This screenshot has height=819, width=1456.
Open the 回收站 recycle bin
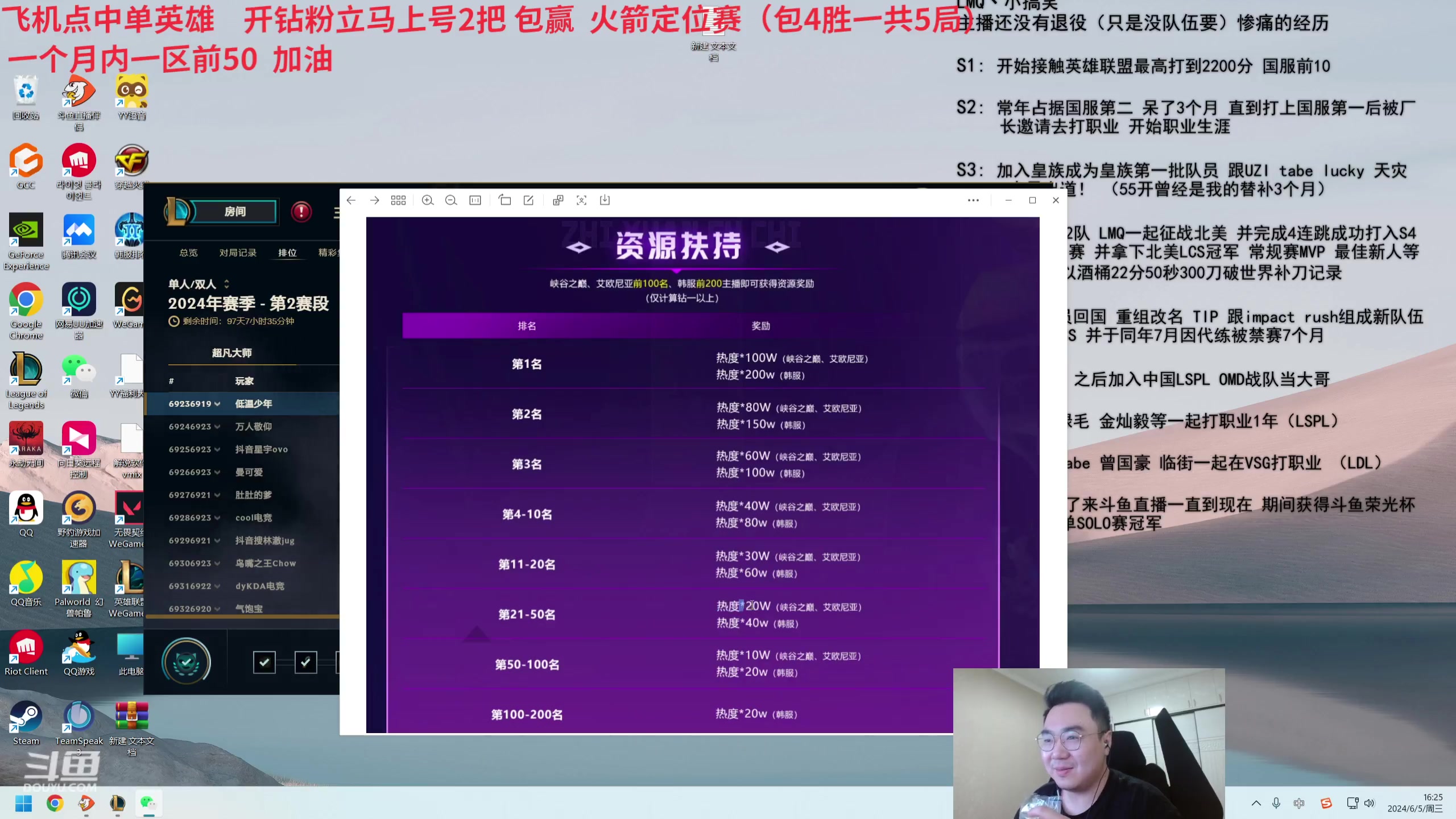(x=26, y=97)
